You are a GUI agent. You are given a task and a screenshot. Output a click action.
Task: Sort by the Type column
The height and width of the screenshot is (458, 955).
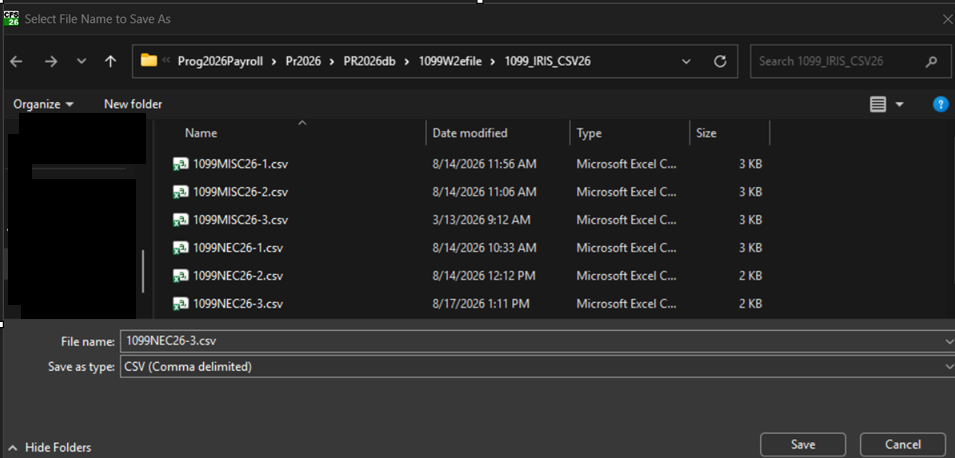click(x=589, y=133)
